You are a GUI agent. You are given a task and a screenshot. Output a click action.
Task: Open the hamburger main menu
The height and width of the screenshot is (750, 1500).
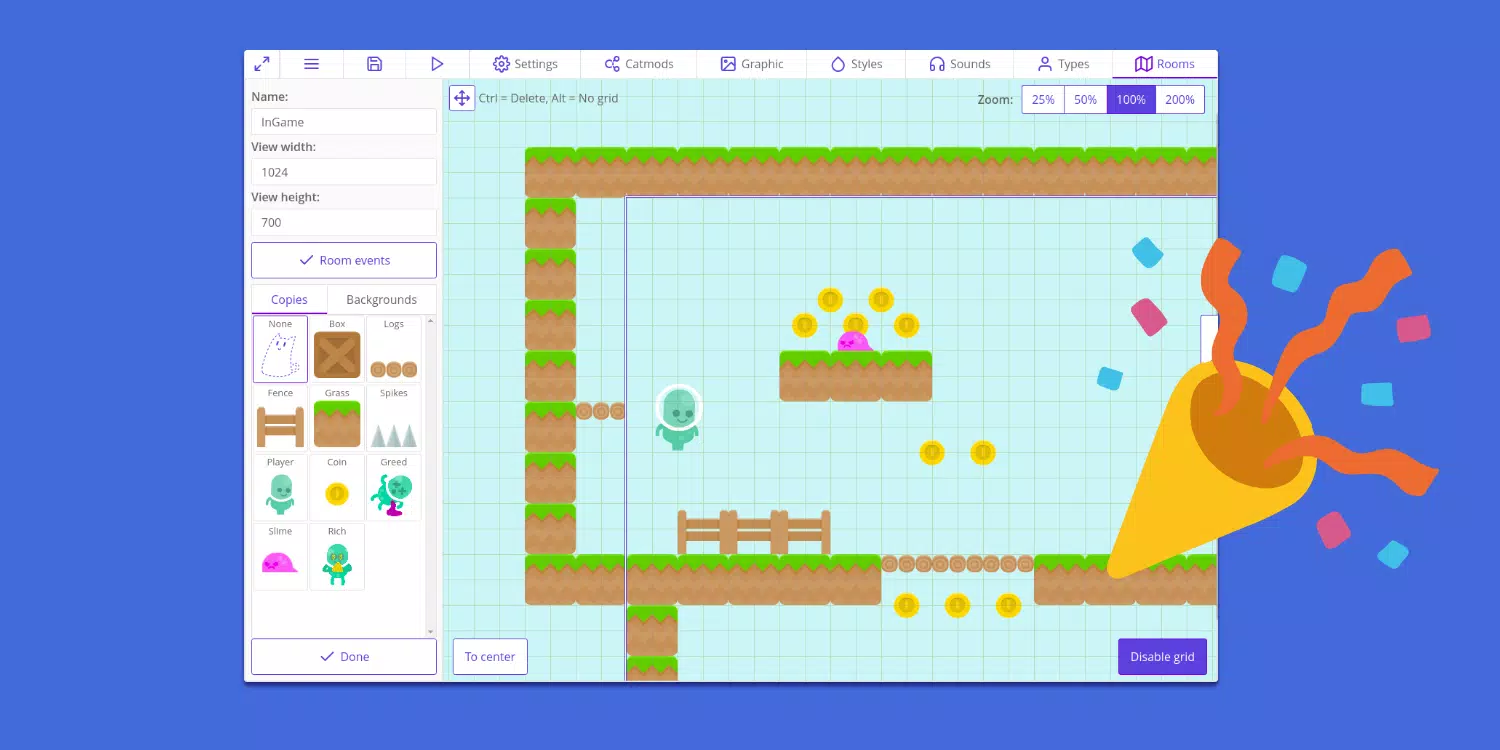[311, 64]
